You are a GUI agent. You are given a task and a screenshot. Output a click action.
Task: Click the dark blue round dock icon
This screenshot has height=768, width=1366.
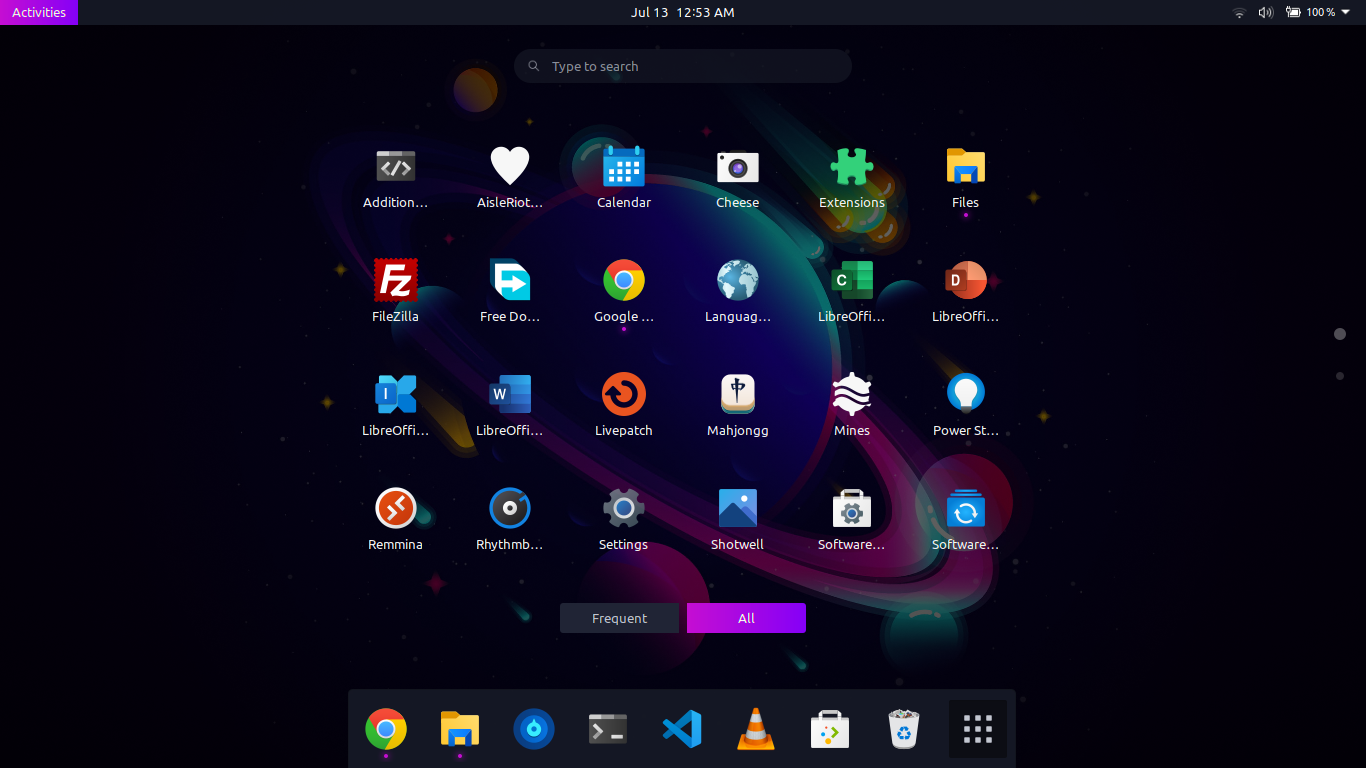534,729
